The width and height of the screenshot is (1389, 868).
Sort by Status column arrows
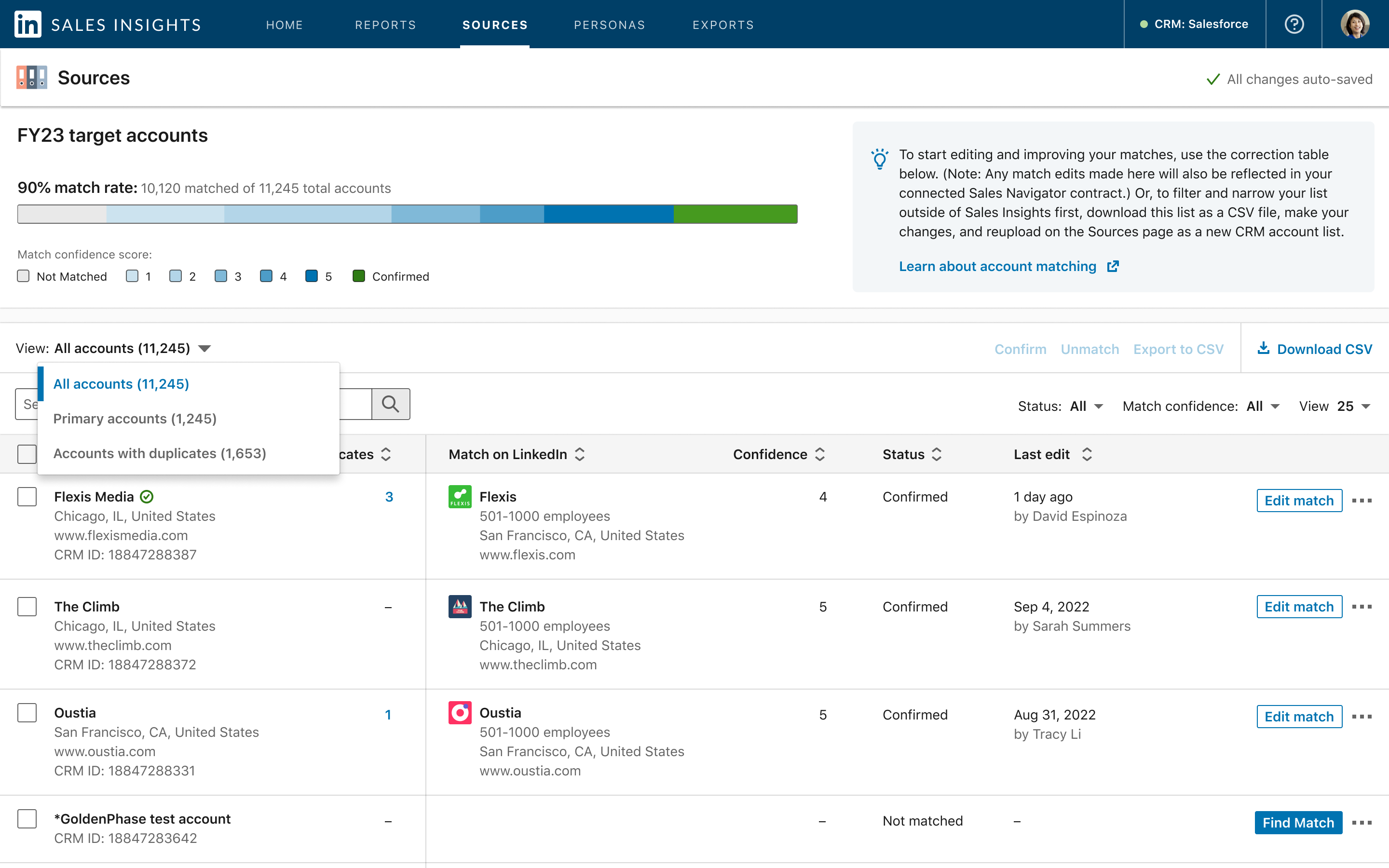pos(937,454)
